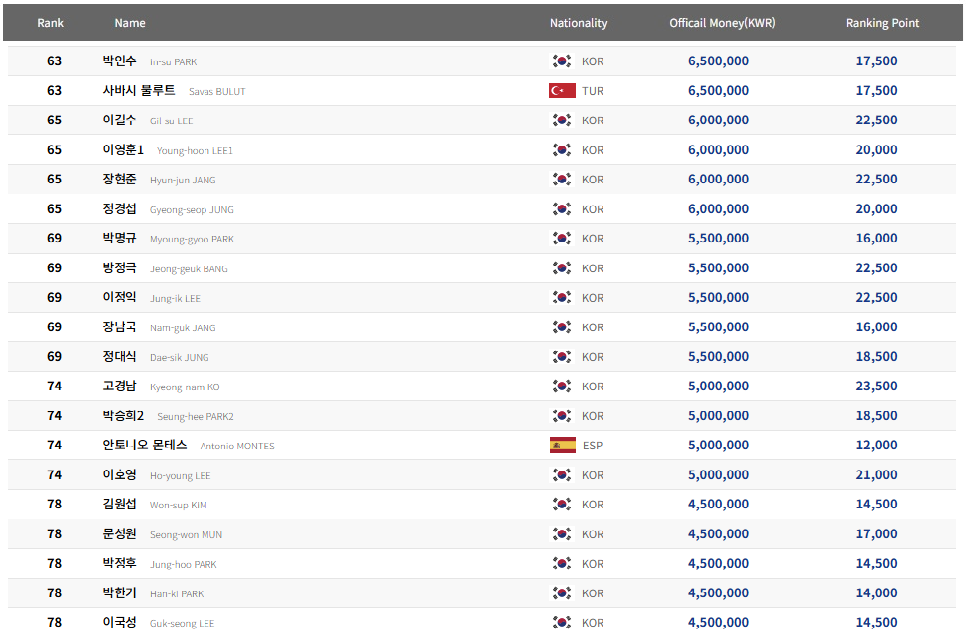The width and height of the screenshot is (971, 640).
Task: Click the 5,500,000 money of Myoung-gyoo PARK
Action: 718,238
